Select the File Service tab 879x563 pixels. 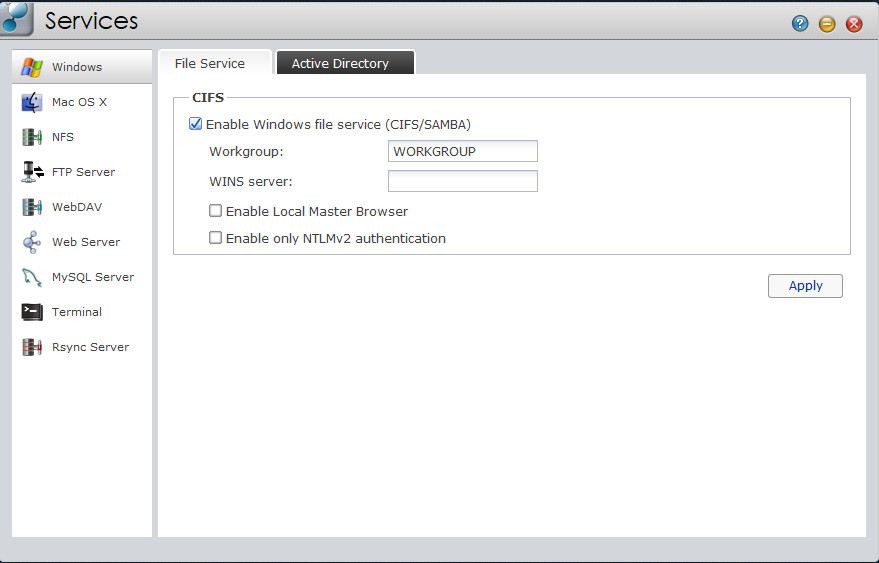210,63
